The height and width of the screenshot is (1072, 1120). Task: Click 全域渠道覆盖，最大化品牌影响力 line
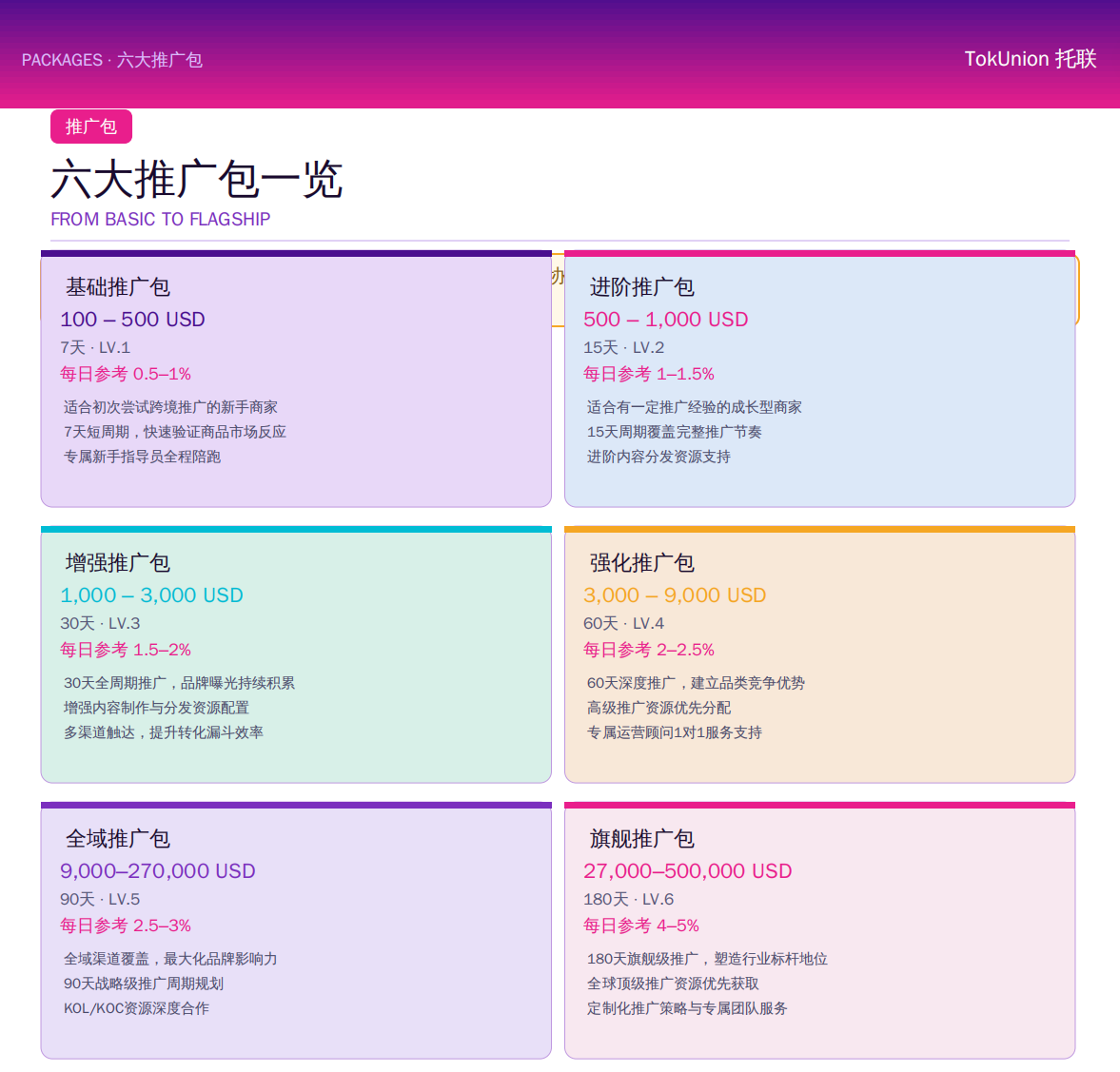click(x=170, y=959)
